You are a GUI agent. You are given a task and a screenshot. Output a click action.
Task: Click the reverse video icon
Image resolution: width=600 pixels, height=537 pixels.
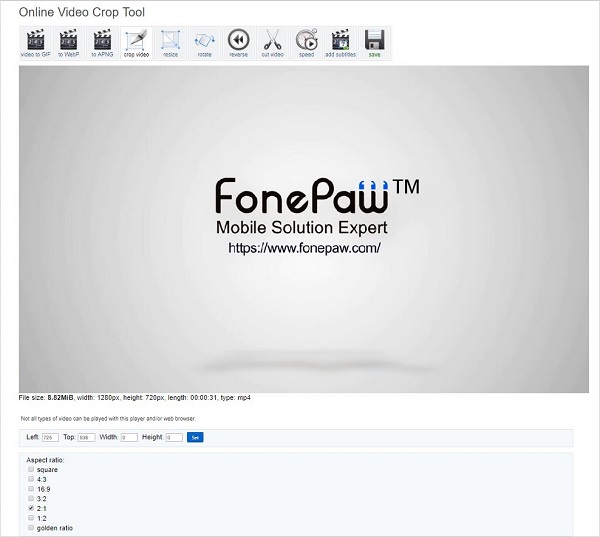[238, 43]
